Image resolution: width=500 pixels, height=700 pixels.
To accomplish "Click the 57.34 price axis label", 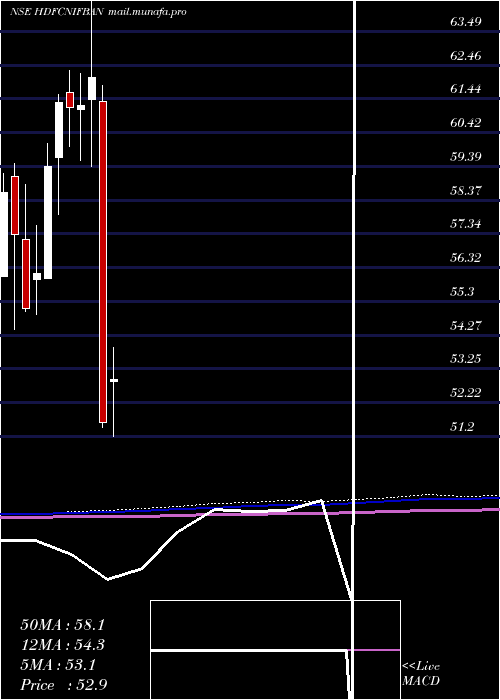I will click(466, 224).
